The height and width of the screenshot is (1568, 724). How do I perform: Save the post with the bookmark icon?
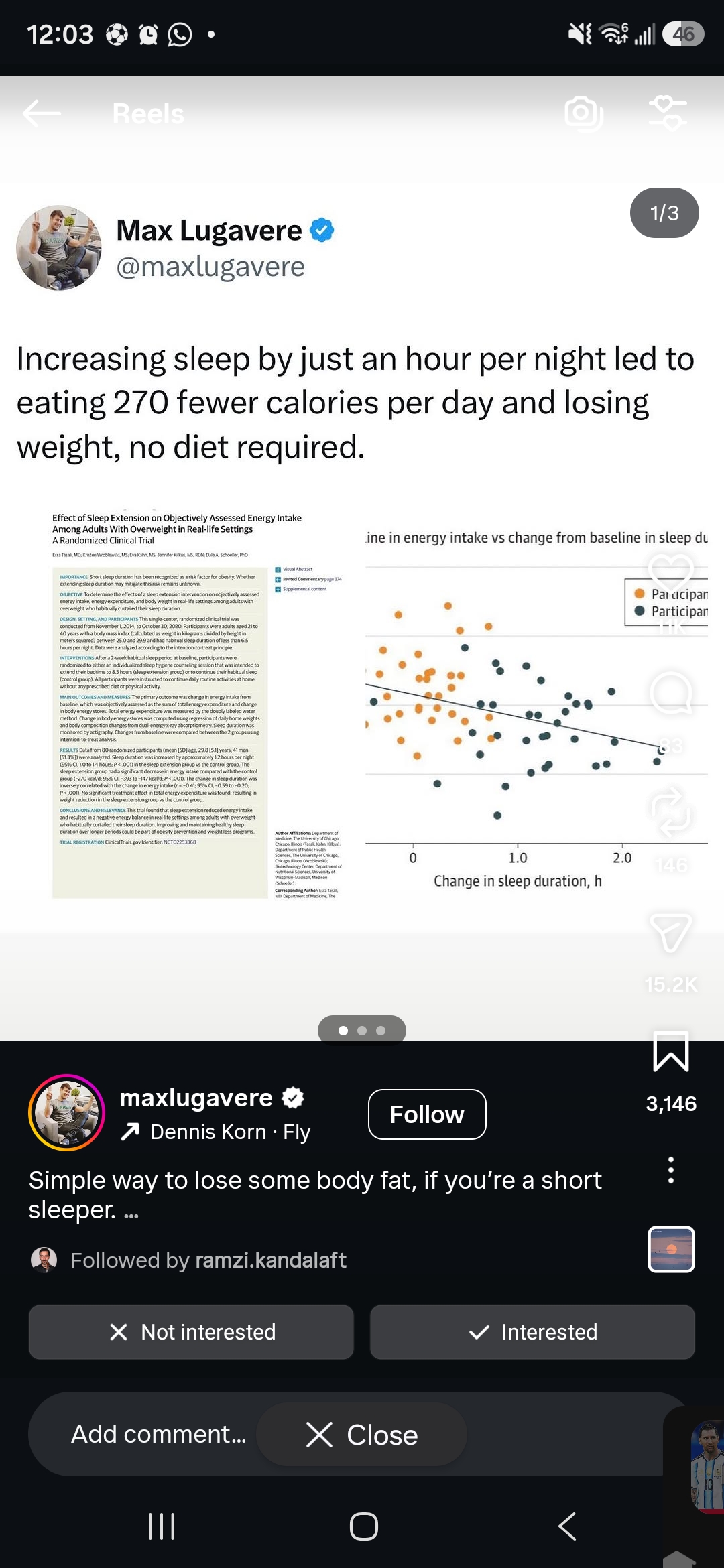671,1051
